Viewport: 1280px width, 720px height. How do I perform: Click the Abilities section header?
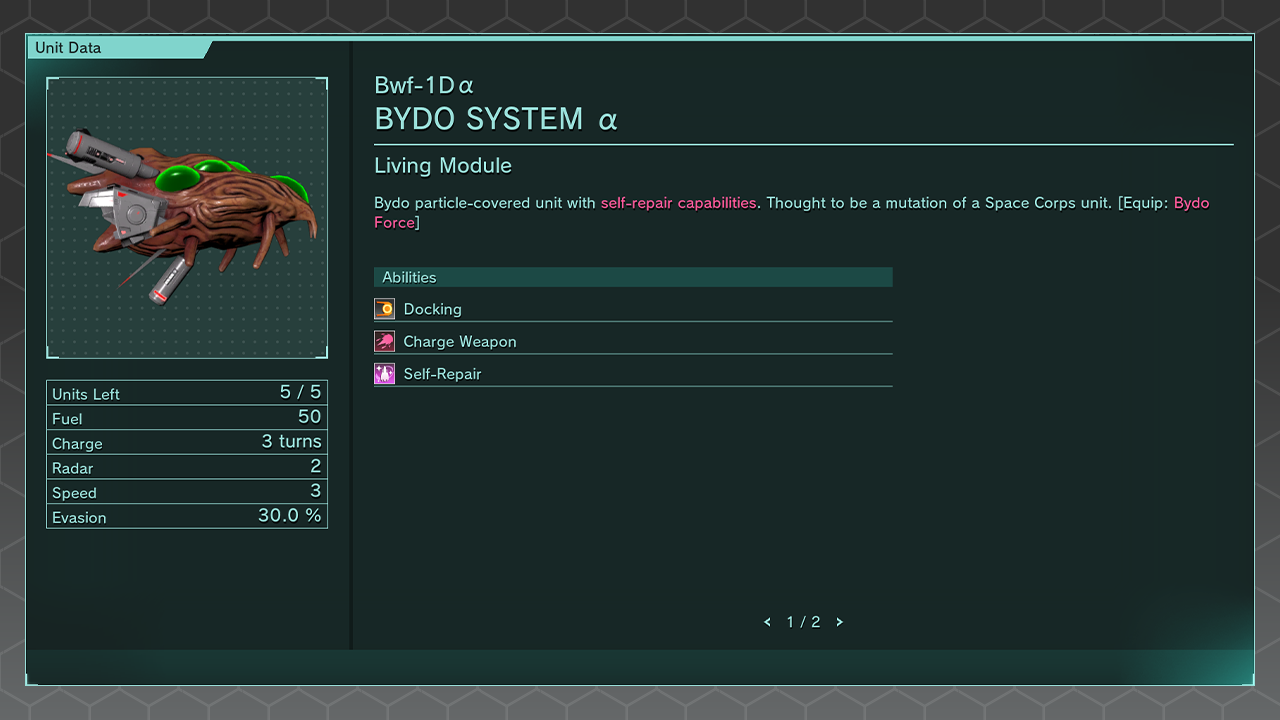(x=632, y=277)
